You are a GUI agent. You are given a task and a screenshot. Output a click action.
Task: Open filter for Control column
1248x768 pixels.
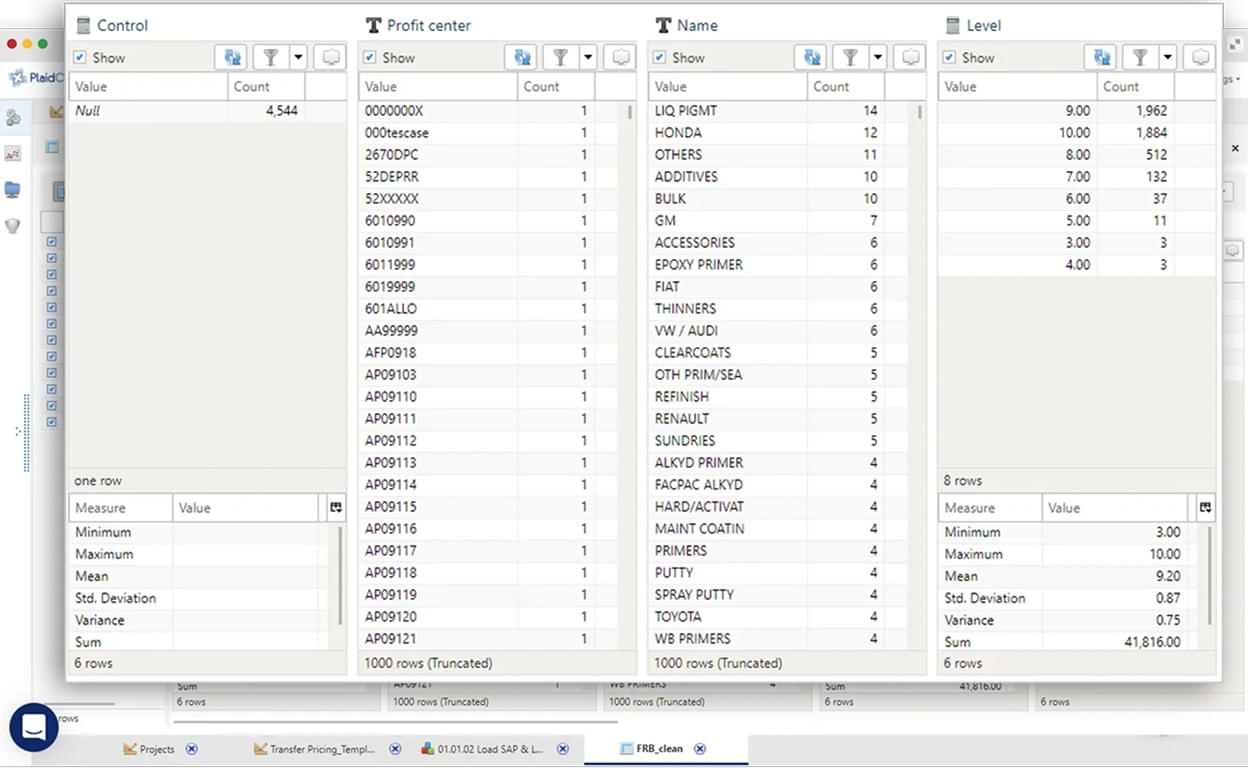coord(271,58)
